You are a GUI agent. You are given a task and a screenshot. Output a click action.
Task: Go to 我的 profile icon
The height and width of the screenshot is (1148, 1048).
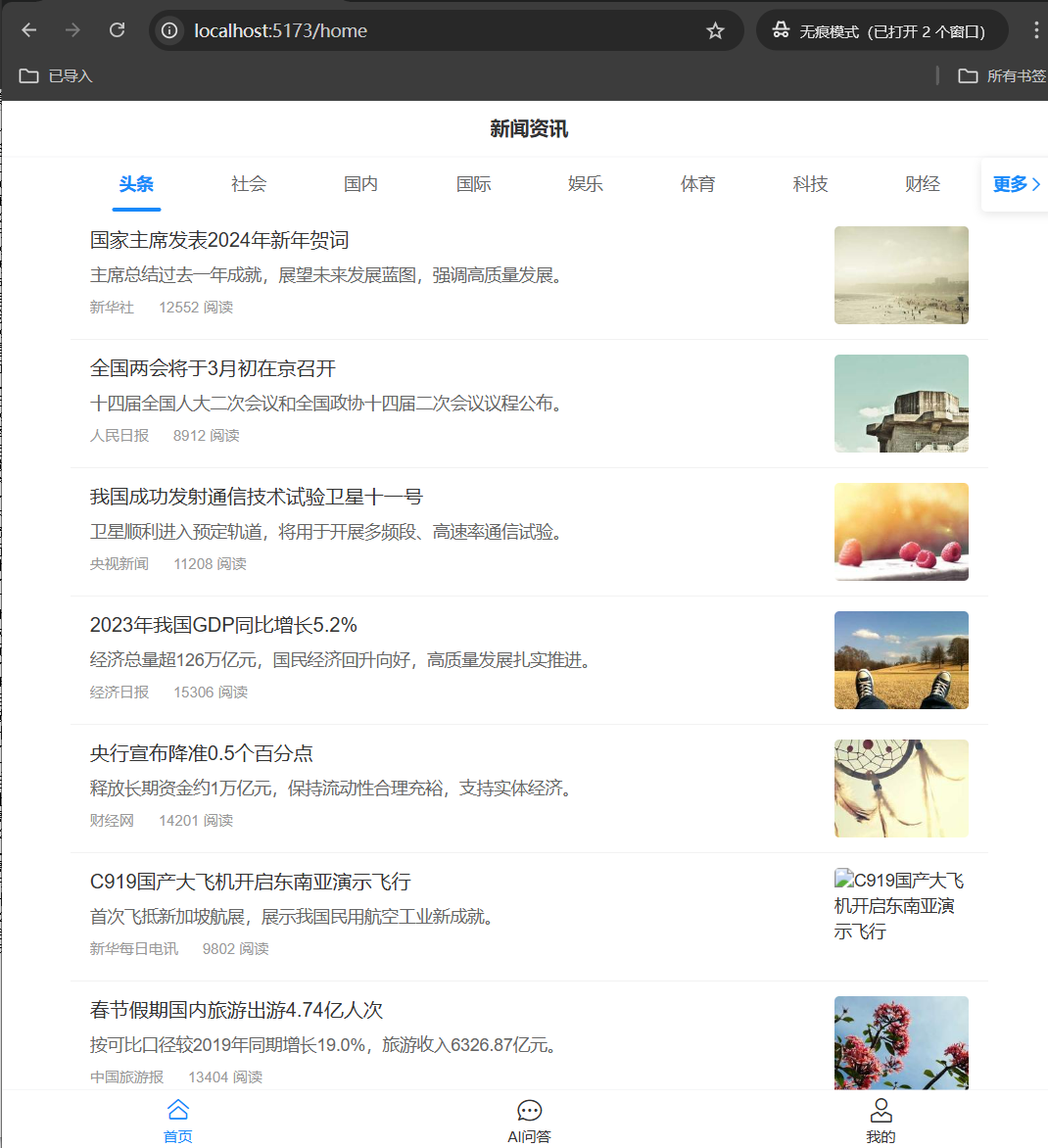[881, 1119]
